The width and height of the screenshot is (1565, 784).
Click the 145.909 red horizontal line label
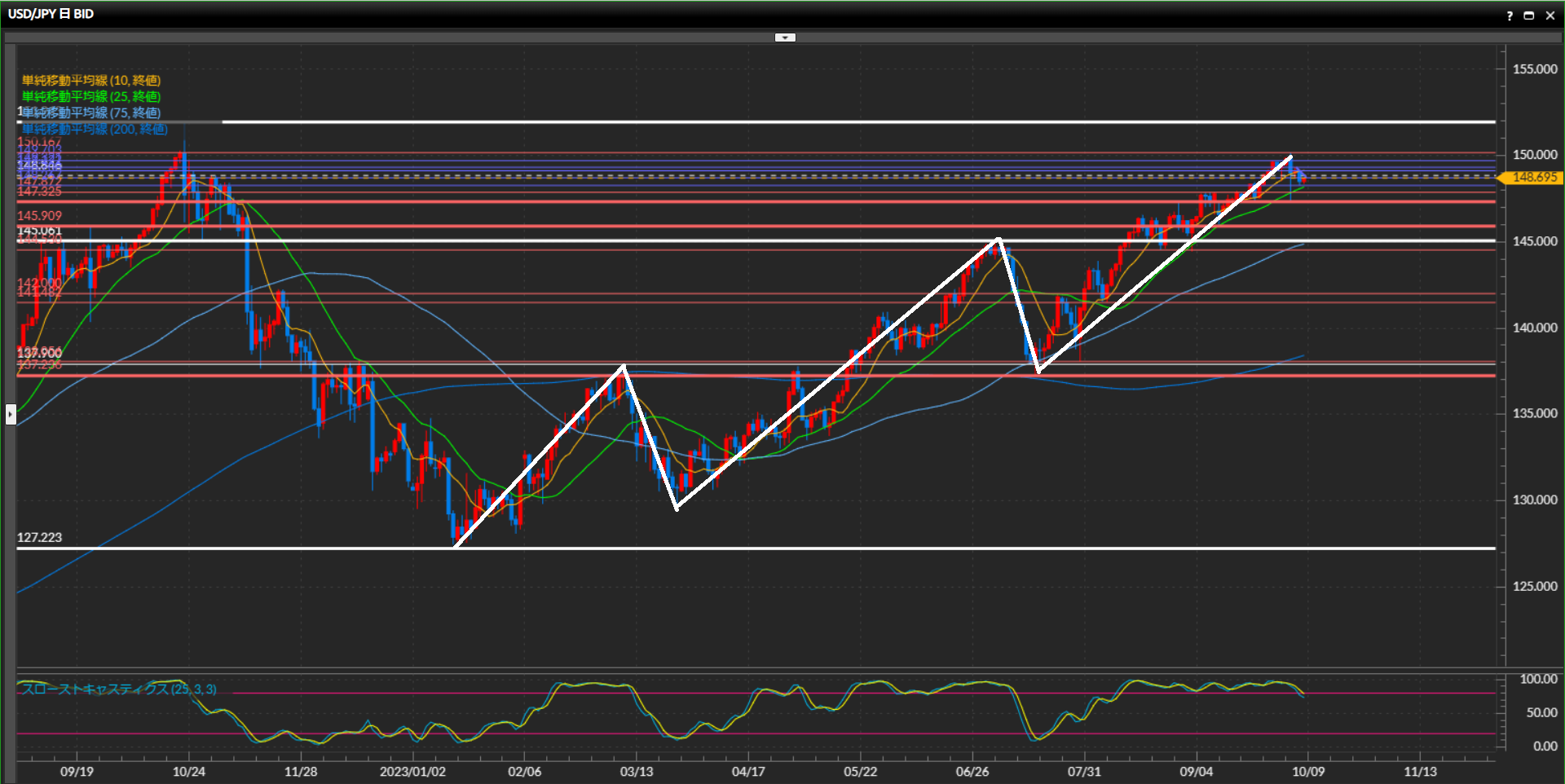tap(39, 216)
